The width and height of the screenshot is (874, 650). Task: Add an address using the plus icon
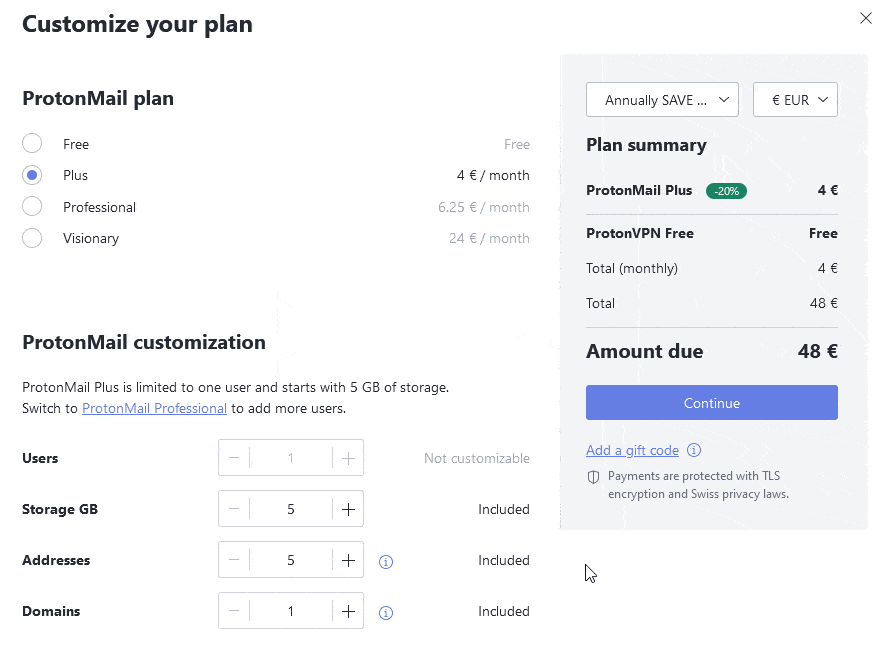click(x=347, y=559)
